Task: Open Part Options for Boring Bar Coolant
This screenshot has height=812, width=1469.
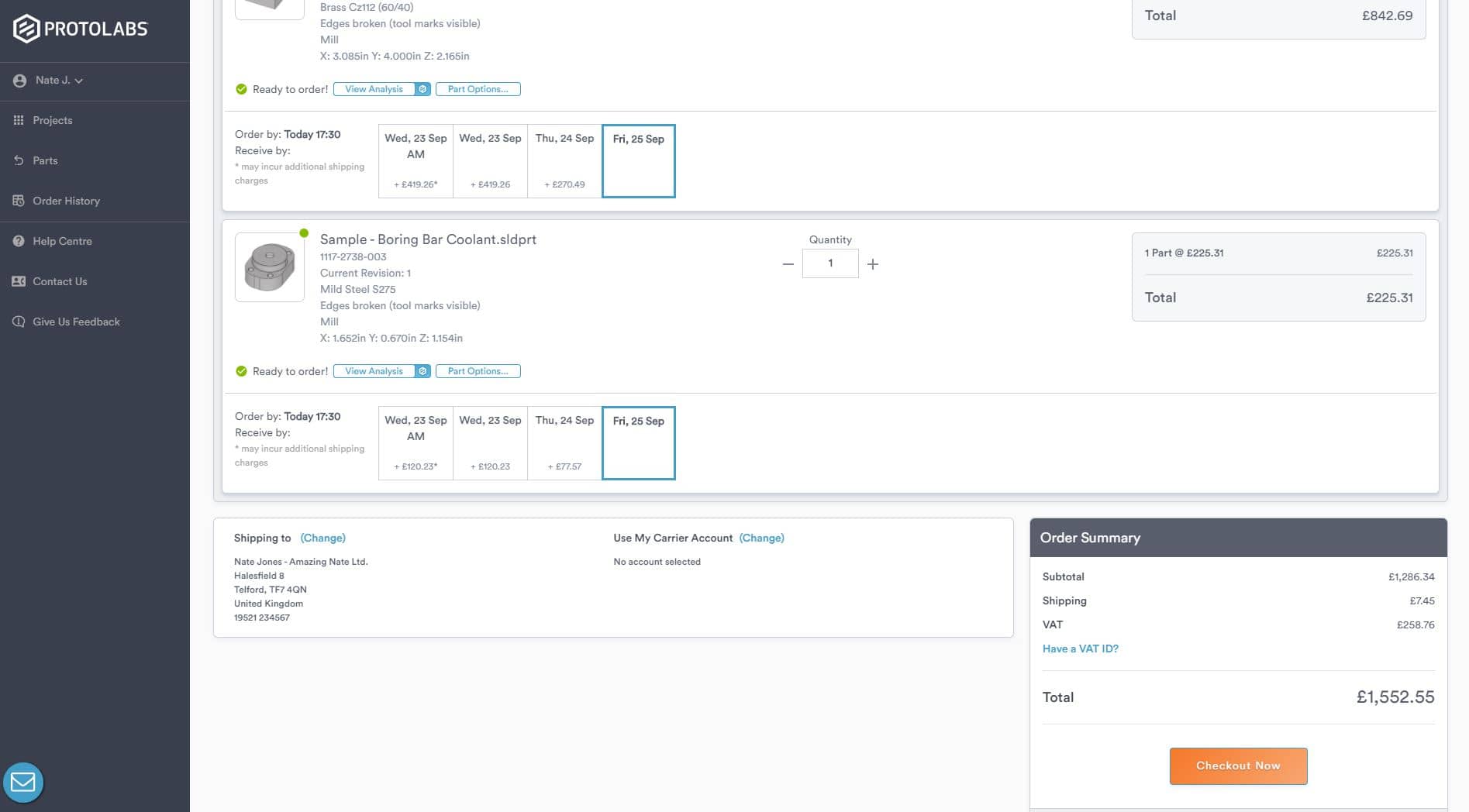Action: click(478, 371)
